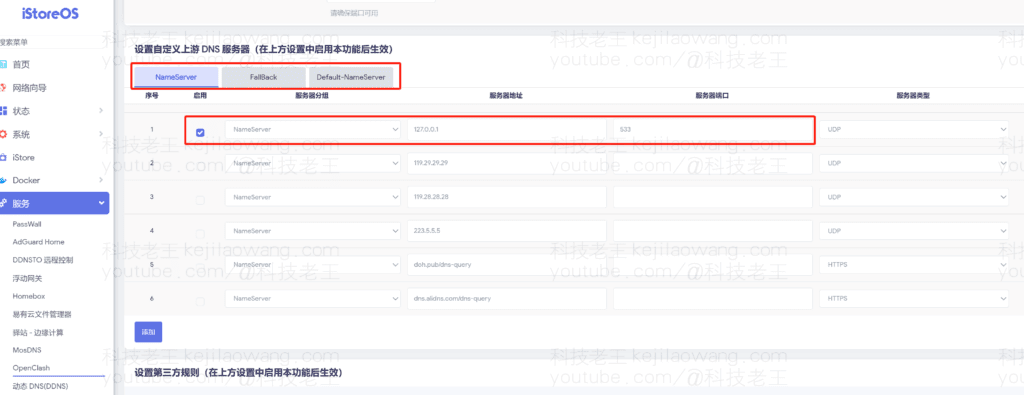Open the 首页 home icon
This screenshot has width=1024, height=395.
[x=3, y=65]
